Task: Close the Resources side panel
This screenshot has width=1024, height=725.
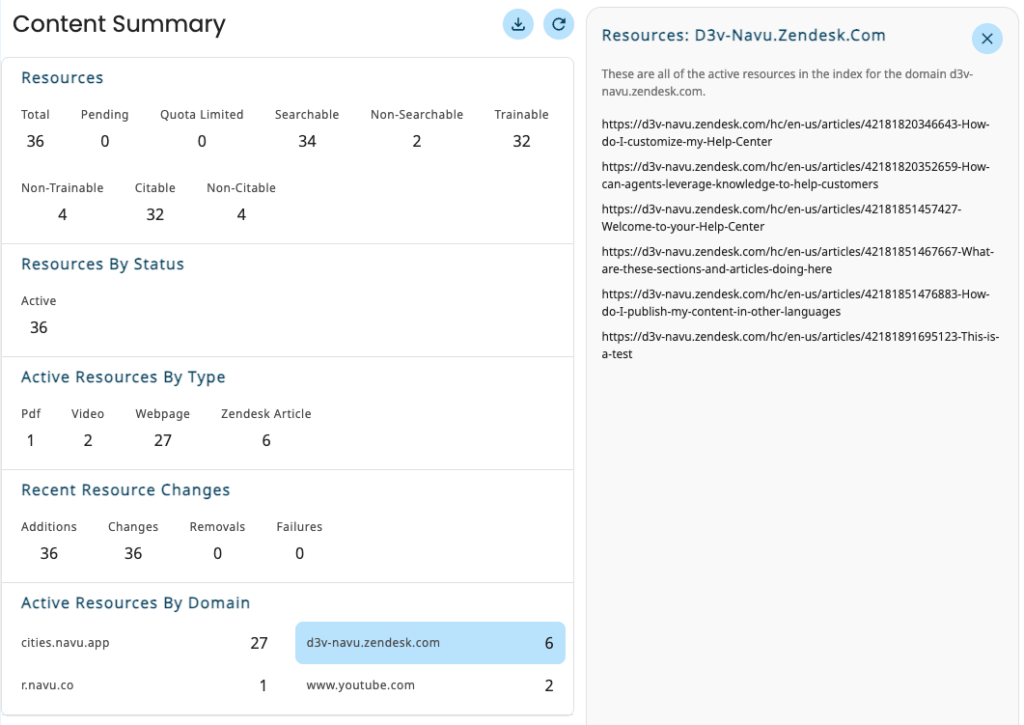Action: pyautogui.click(x=986, y=39)
